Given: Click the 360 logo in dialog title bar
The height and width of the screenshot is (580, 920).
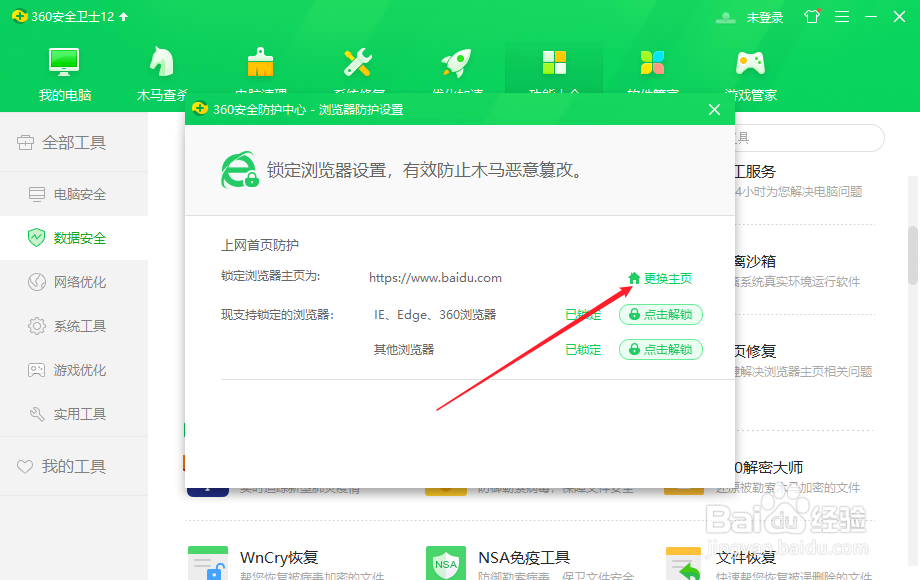Looking at the screenshot, I should 200,109.
